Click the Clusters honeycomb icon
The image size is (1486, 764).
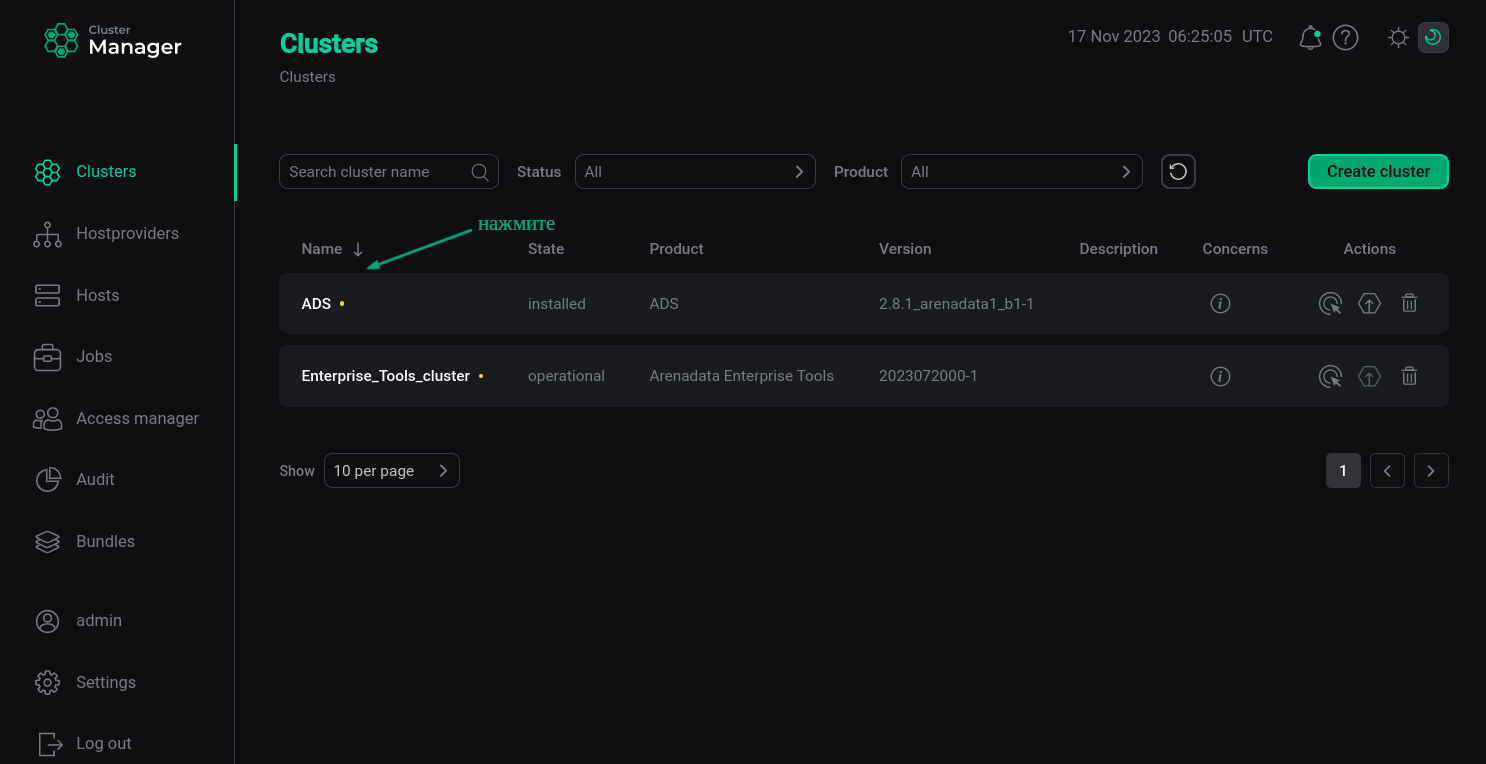point(47,172)
